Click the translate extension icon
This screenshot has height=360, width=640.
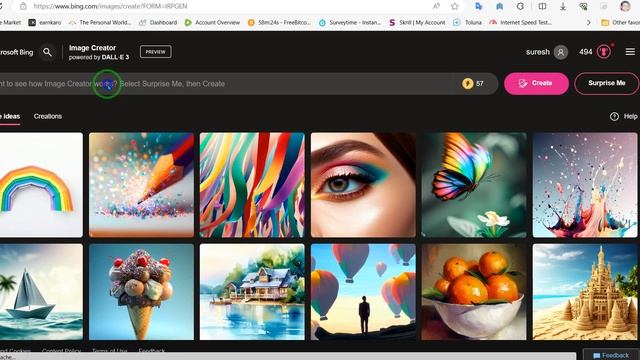coord(479,6)
